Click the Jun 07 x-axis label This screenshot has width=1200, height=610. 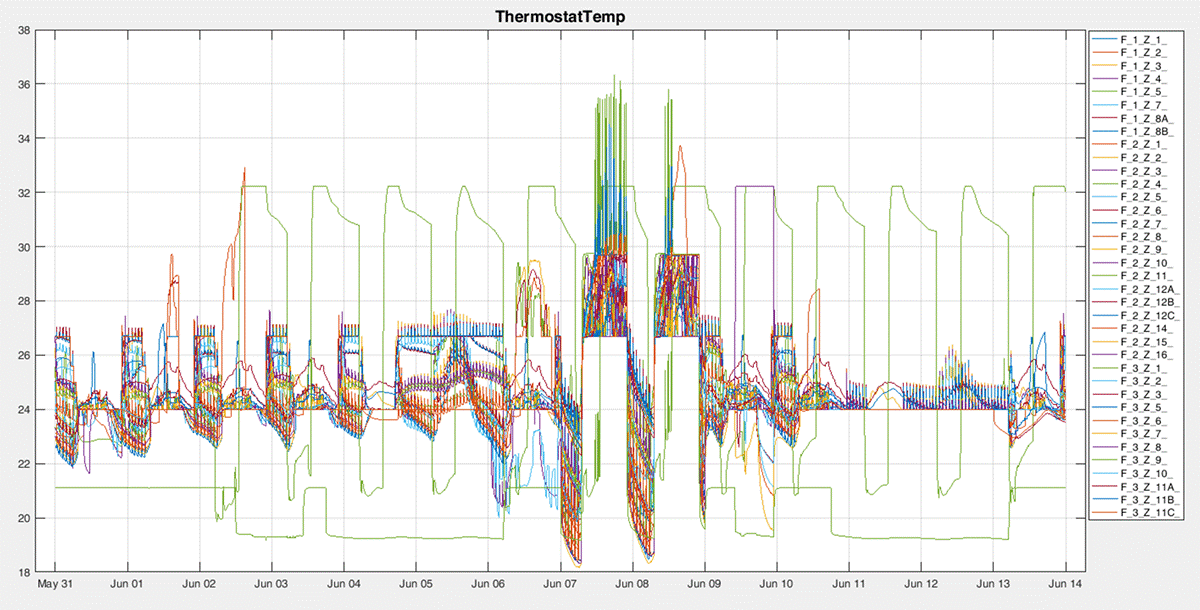pyautogui.click(x=560, y=583)
